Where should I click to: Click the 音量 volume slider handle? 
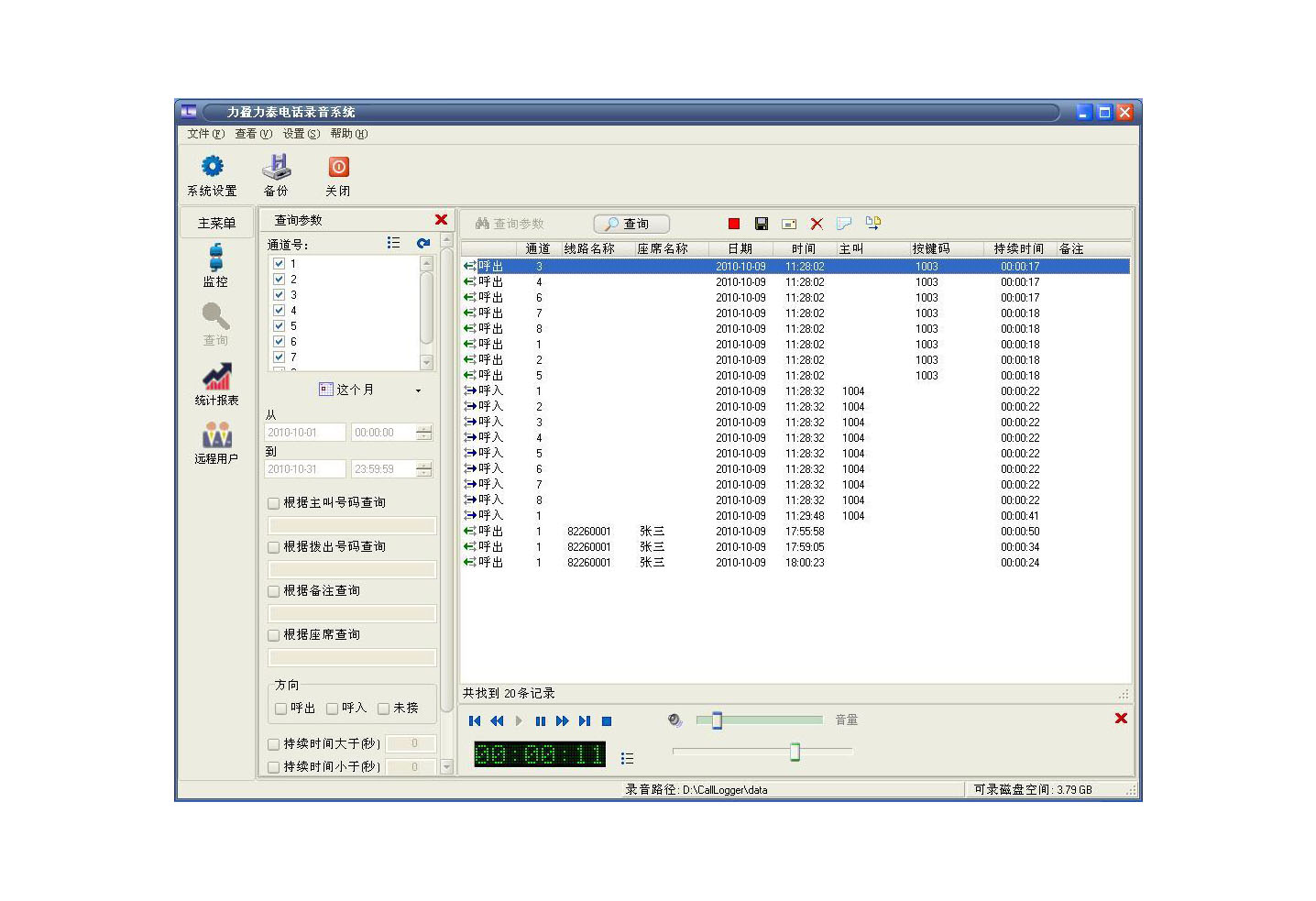717,720
